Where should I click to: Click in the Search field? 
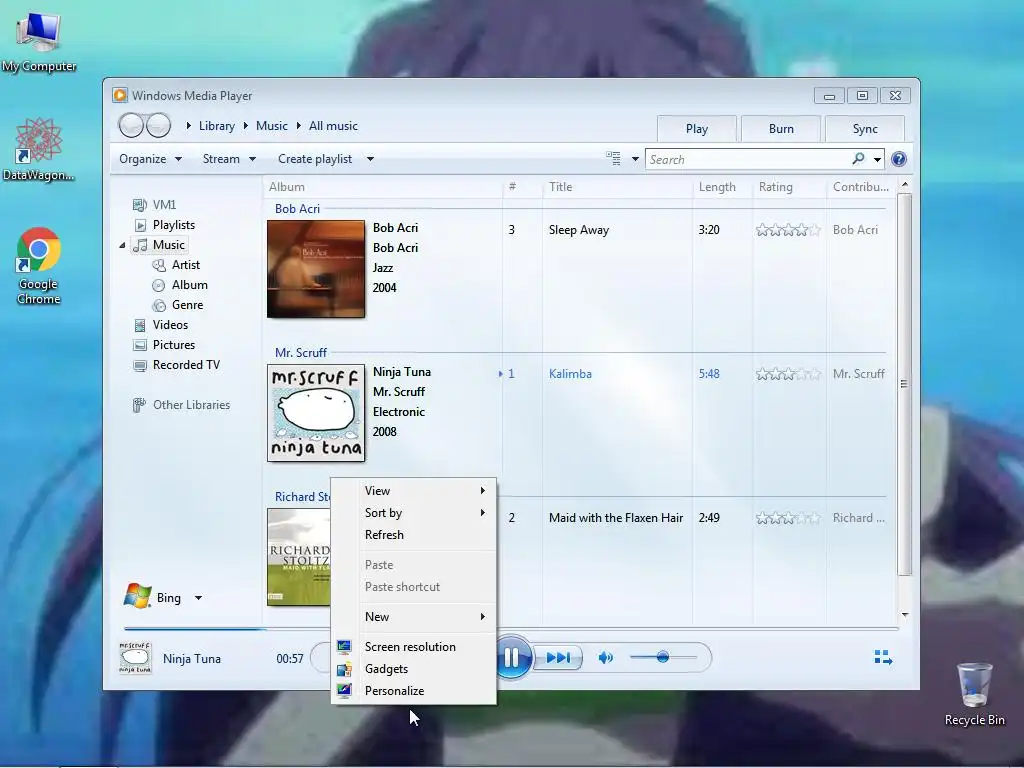point(748,159)
